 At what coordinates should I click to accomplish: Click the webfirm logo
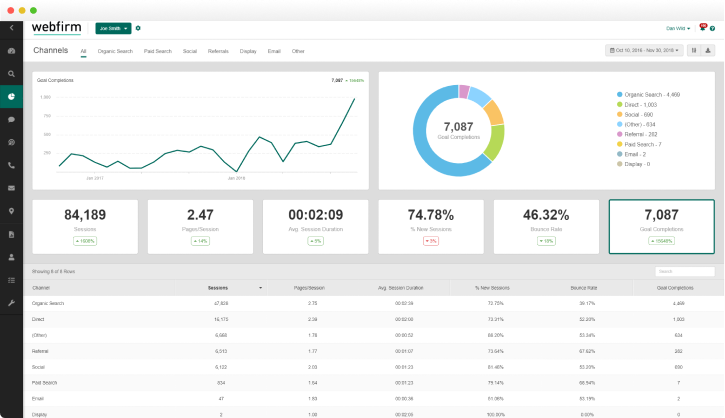[56, 27]
